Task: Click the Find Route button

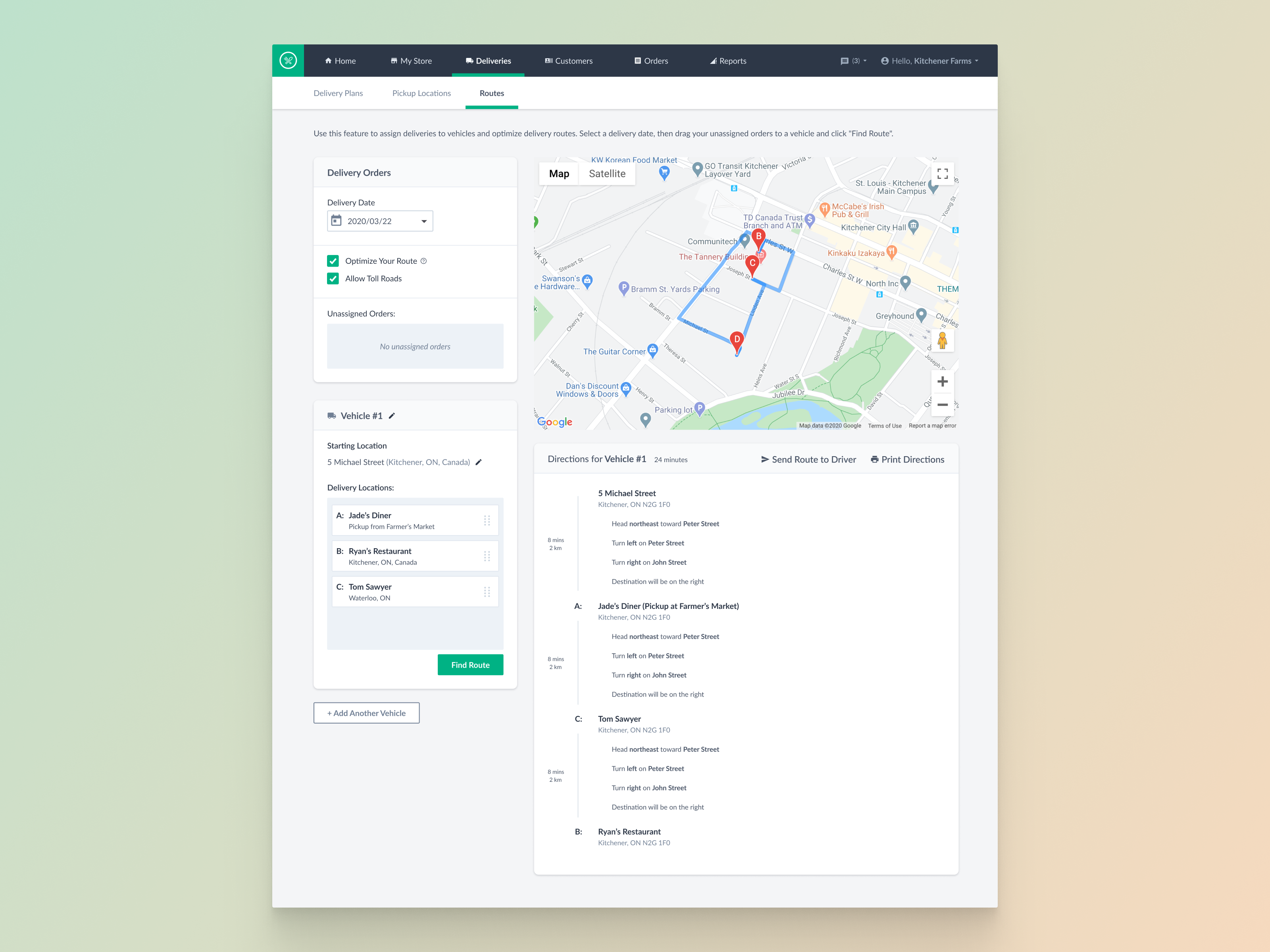Action: (x=470, y=664)
